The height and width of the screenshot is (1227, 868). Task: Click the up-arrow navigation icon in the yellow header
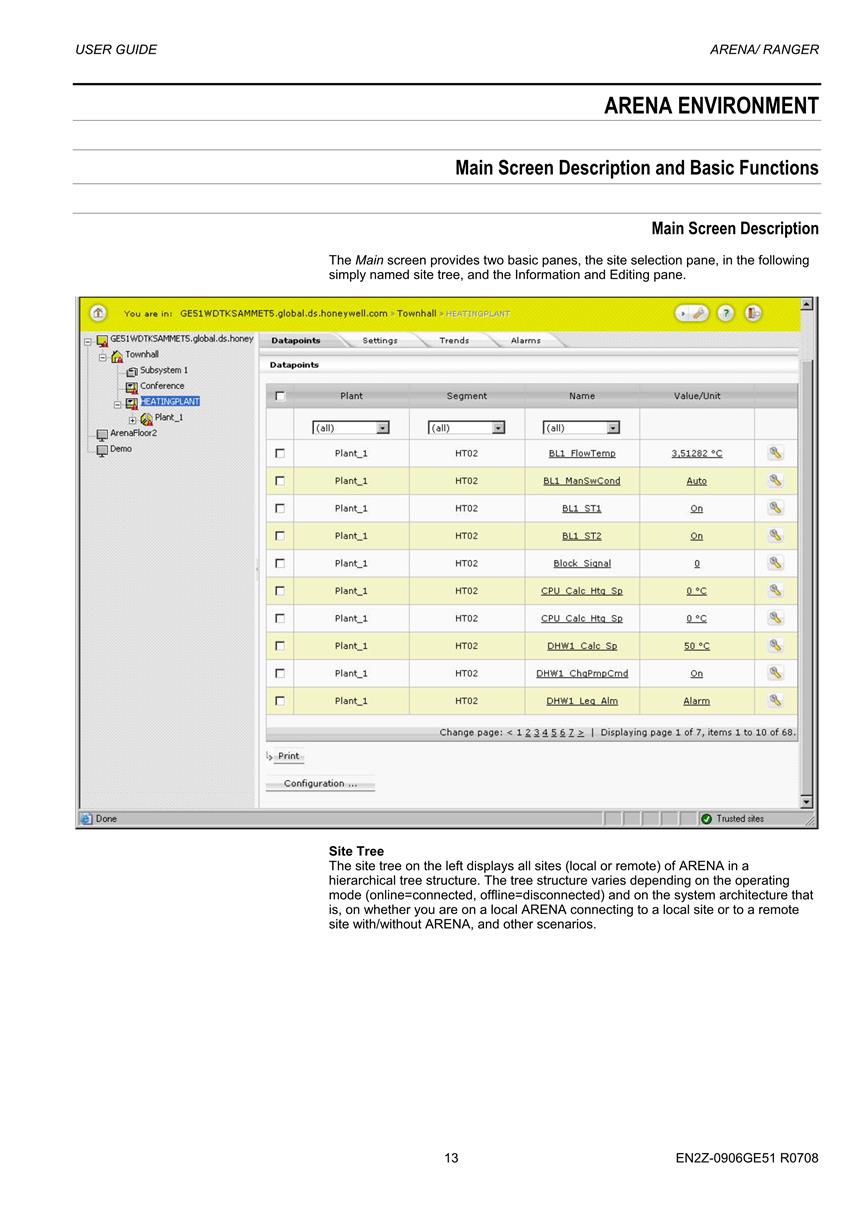(x=99, y=313)
